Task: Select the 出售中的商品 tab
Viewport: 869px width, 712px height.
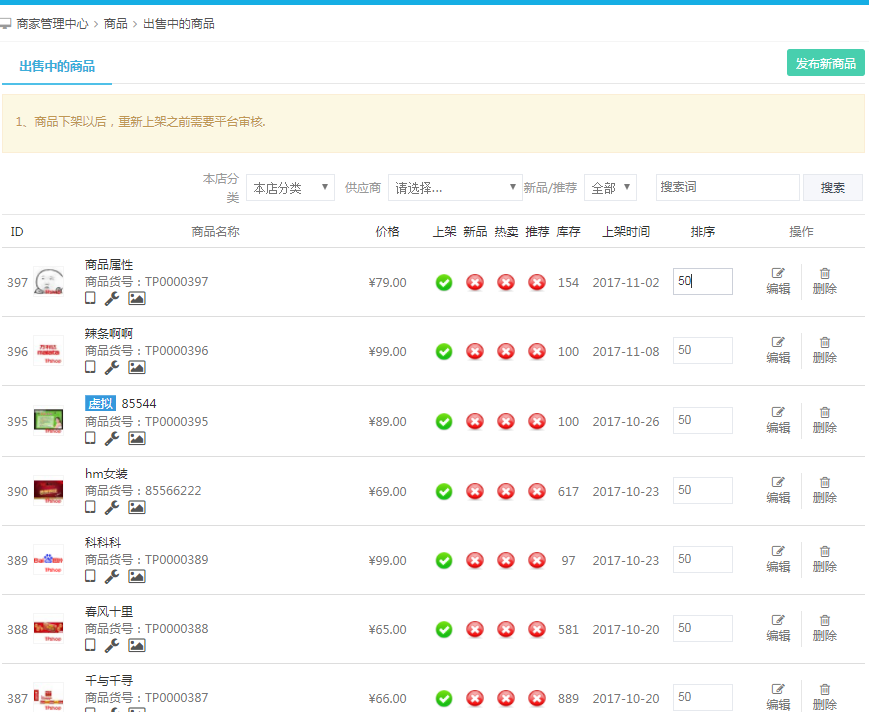Action: 57,66
